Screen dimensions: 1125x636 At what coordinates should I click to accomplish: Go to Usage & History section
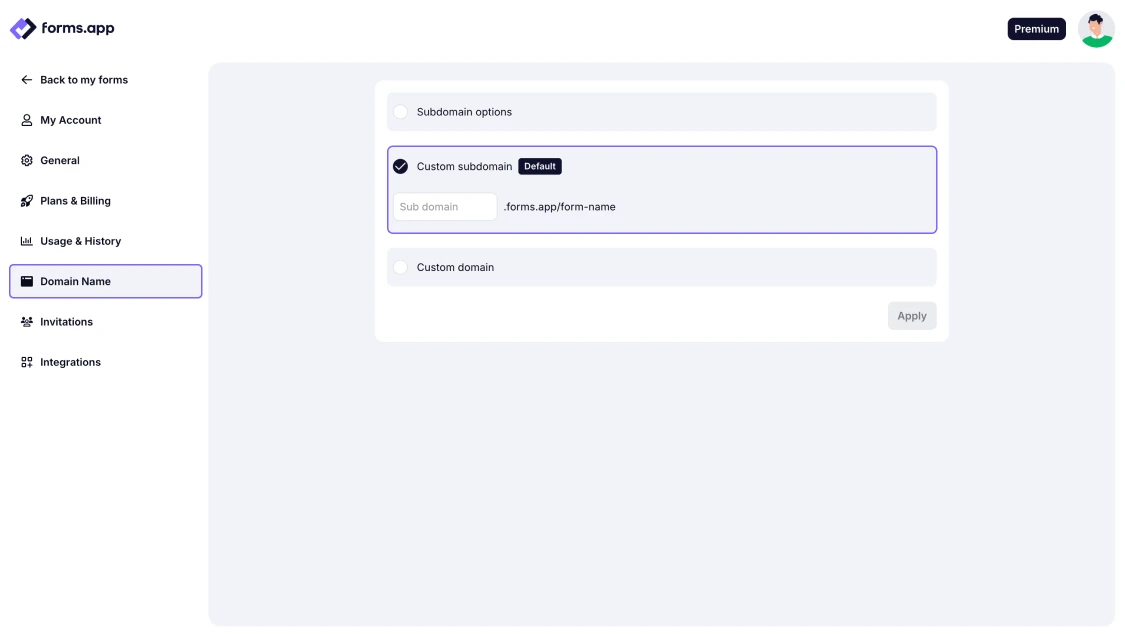point(80,241)
